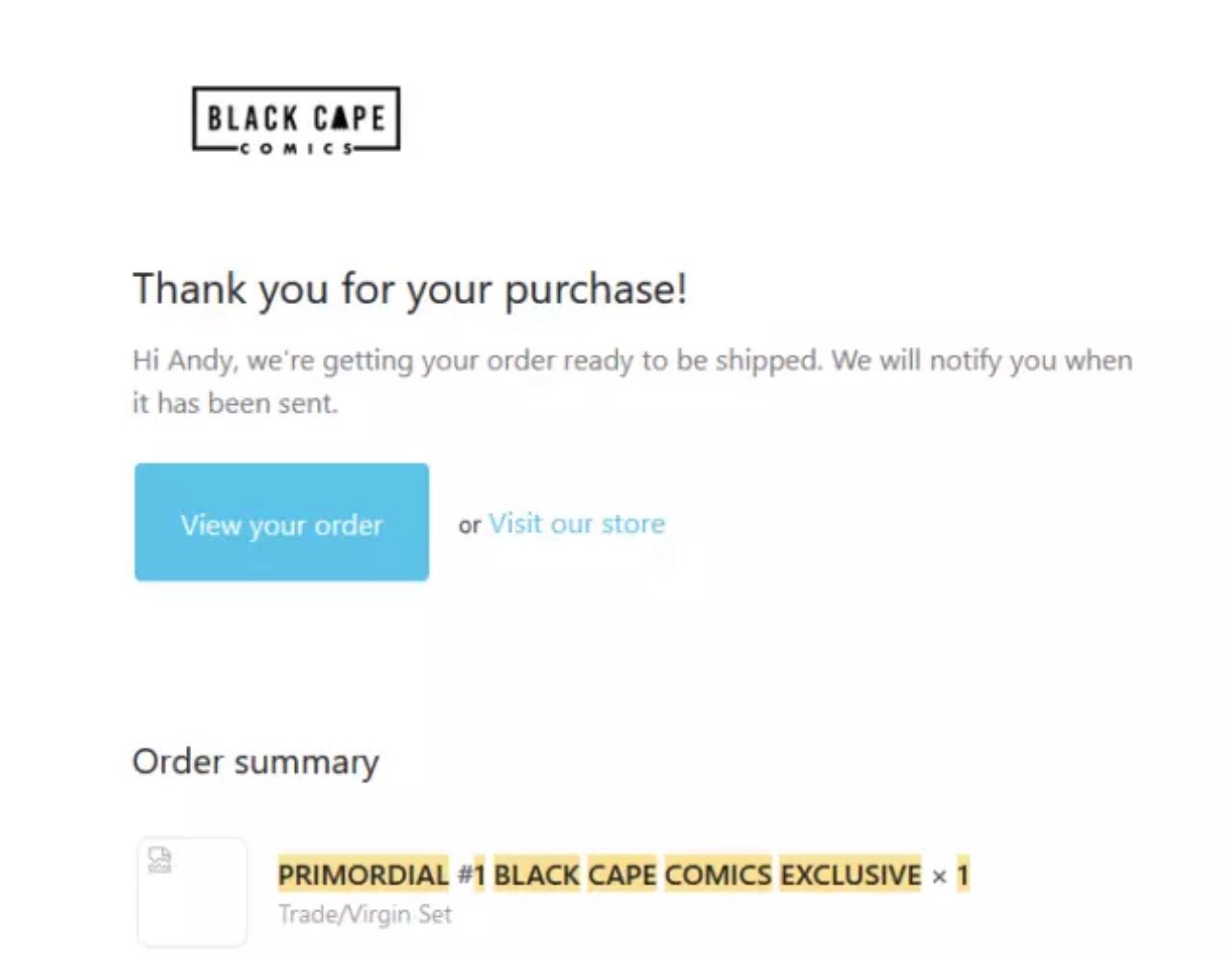
Task: Click the word or before store link
Action: point(469,525)
